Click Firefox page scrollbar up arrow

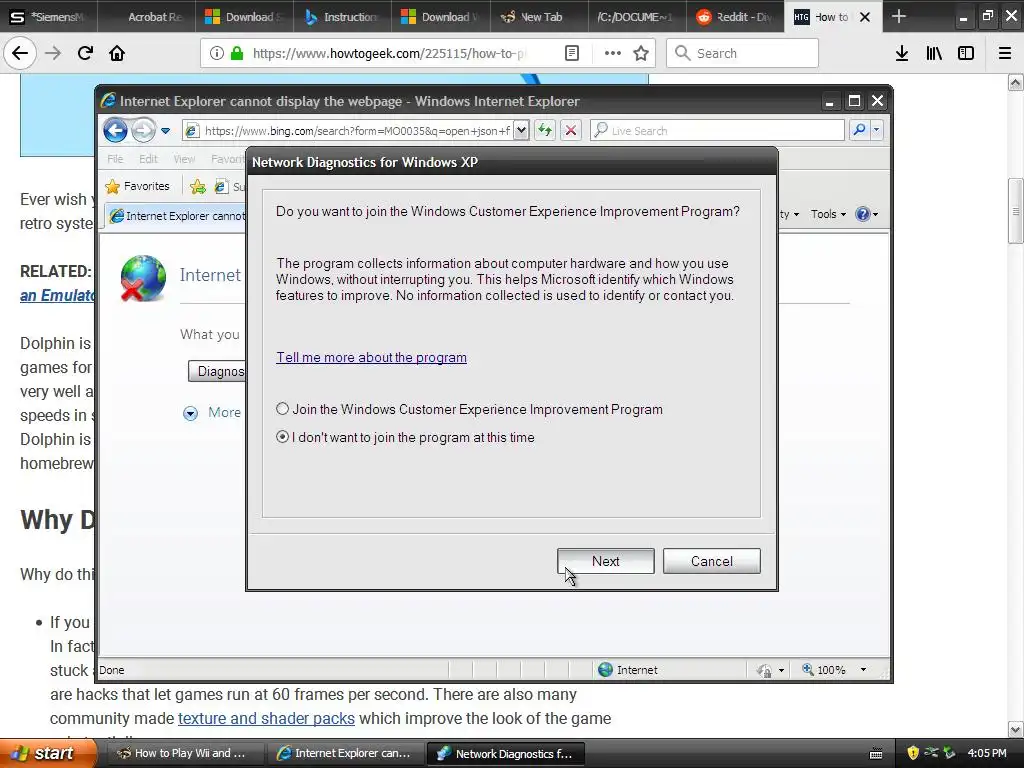[1015, 83]
